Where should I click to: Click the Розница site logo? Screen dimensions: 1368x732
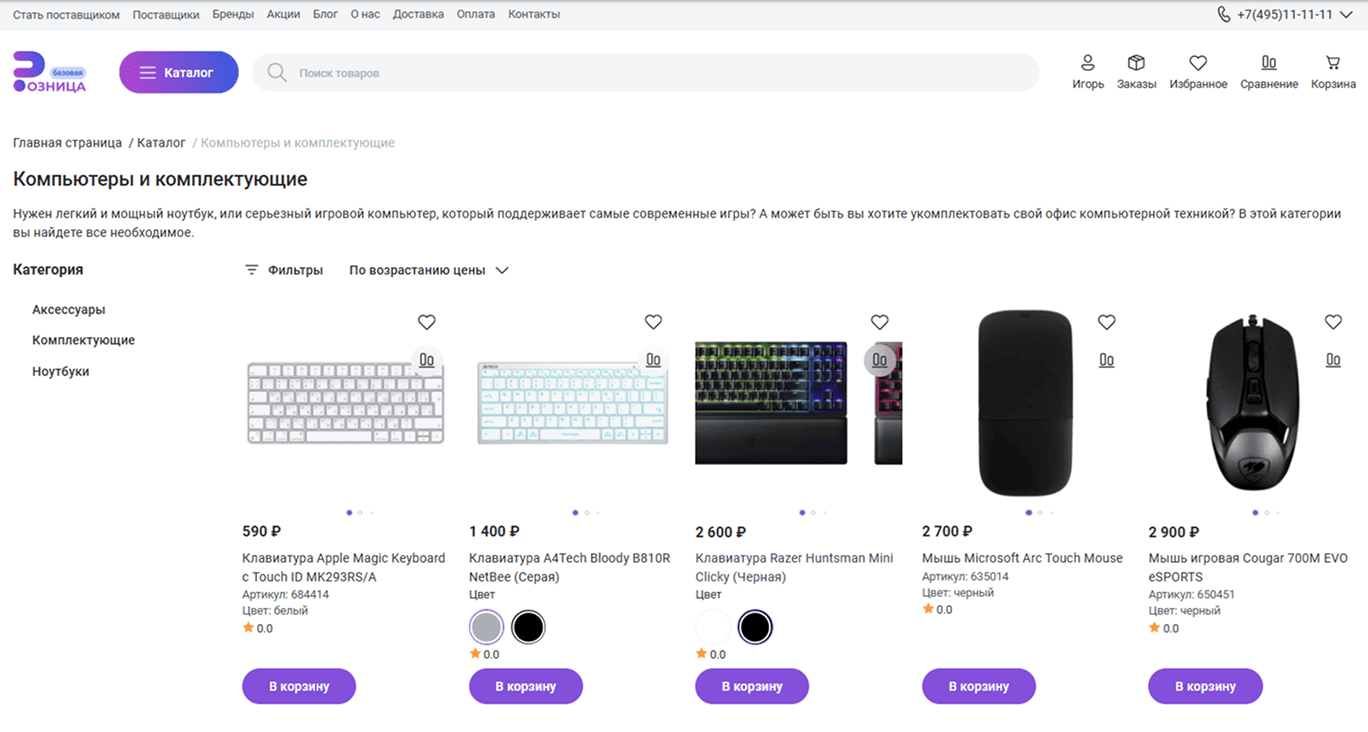pyautogui.click(x=50, y=73)
